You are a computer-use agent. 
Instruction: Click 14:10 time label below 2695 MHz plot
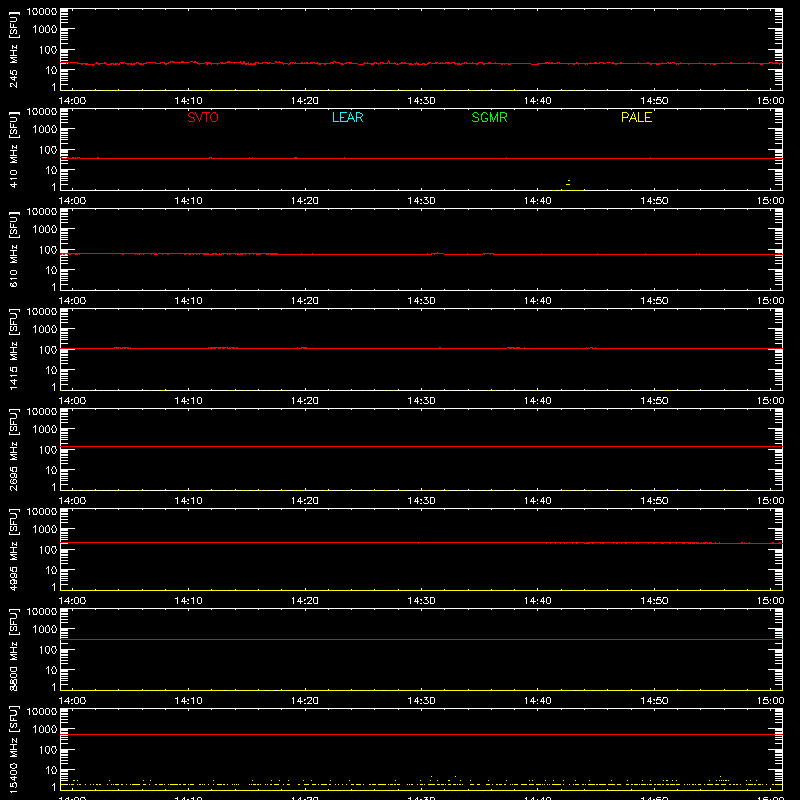pyautogui.click(x=189, y=501)
